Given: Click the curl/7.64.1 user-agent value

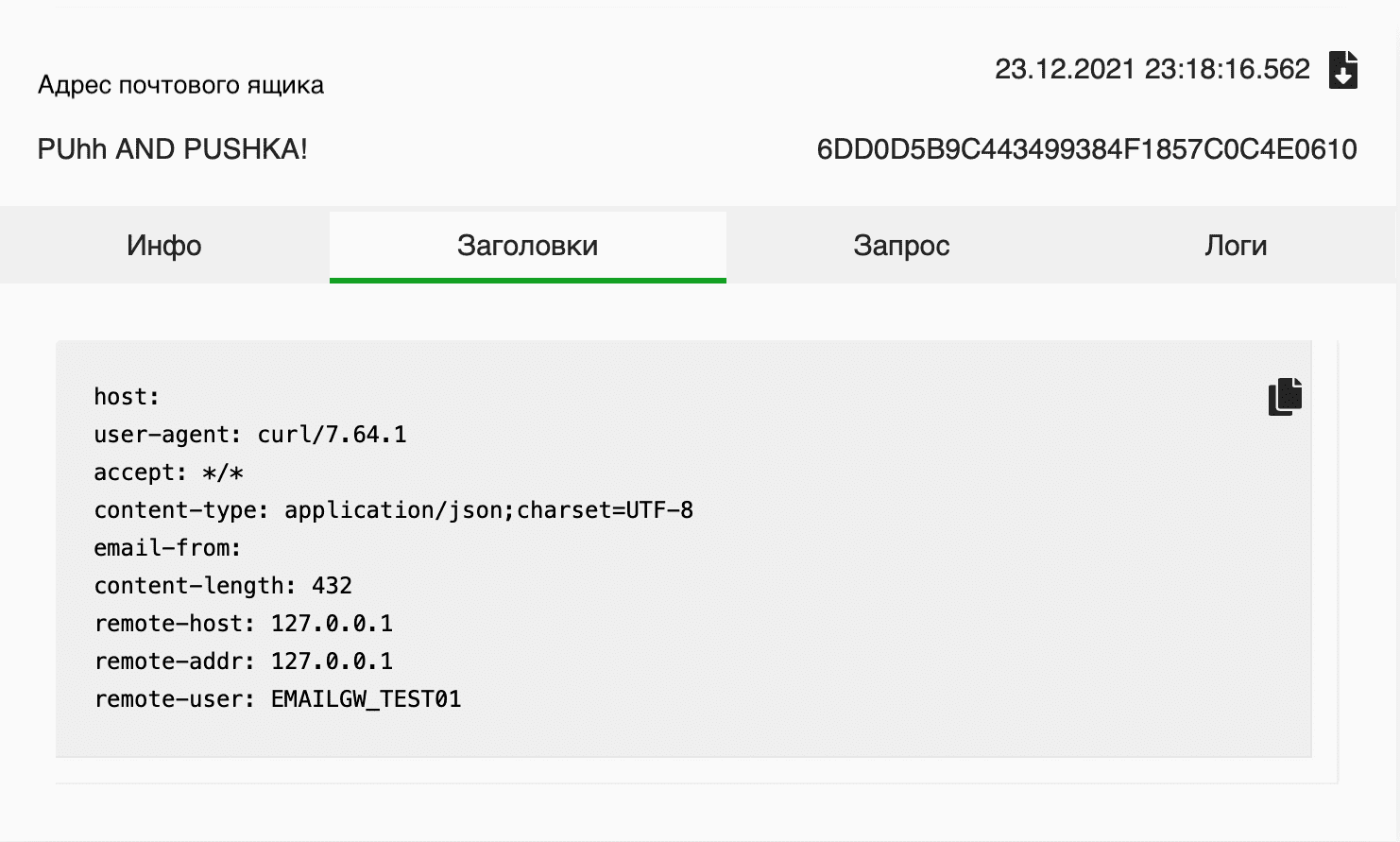Looking at the screenshot, I should [332, 435].
